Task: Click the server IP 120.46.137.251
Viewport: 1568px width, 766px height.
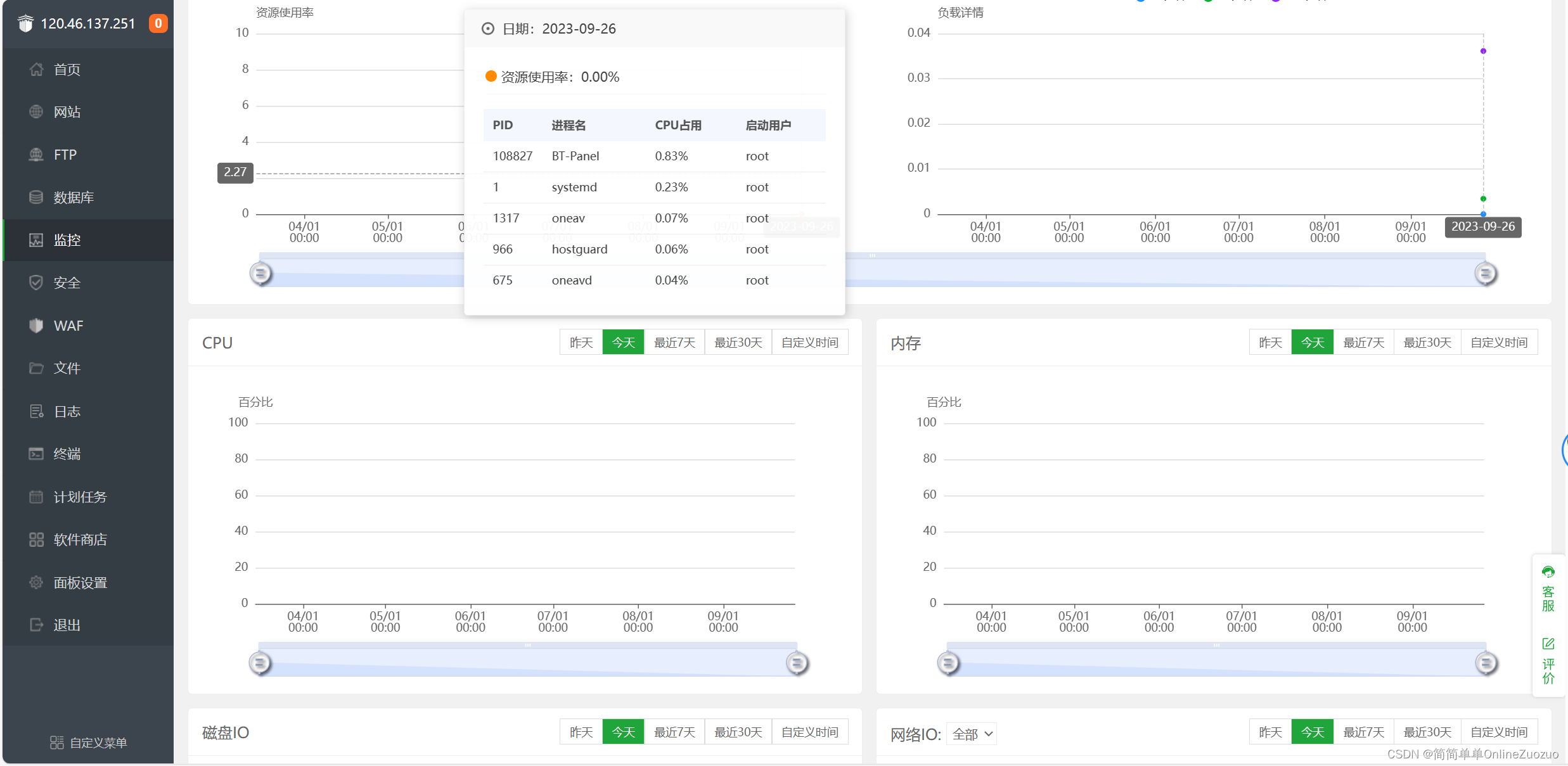Action: 88,23
